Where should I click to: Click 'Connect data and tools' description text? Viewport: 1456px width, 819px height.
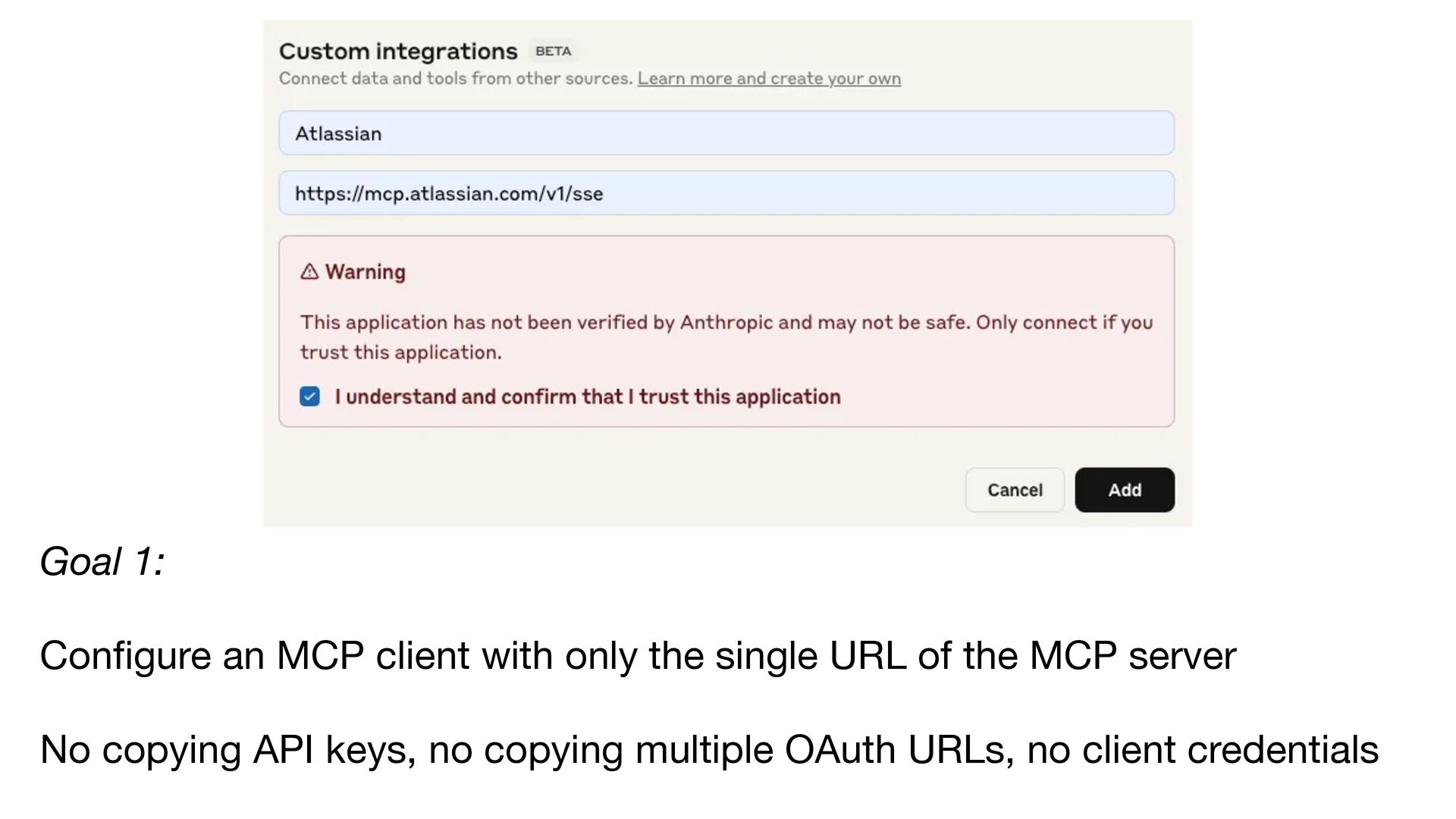click(x=455, y=79)
